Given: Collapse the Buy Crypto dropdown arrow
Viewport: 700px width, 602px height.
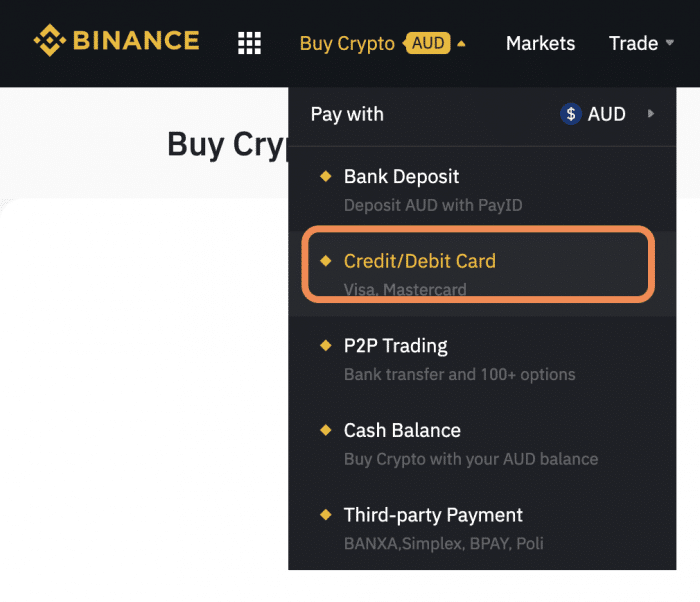Looking at the screenshot, I should click(x=462, y=44).
